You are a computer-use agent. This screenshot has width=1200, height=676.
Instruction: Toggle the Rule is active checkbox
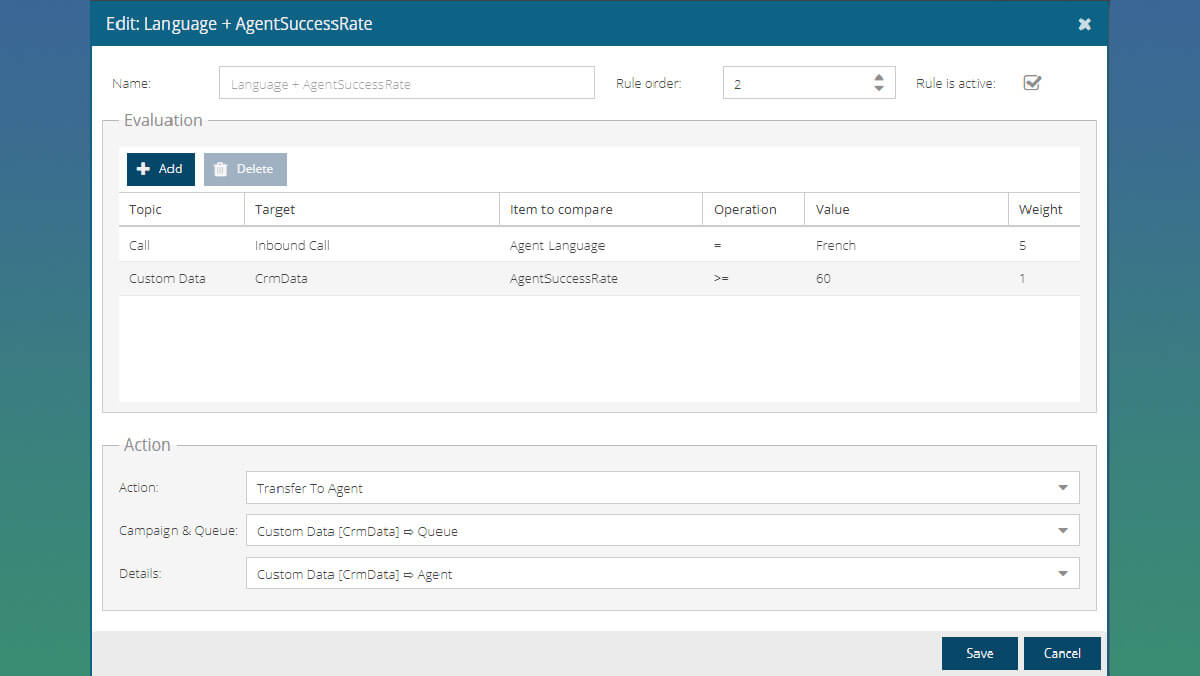[x=1032, y=83]
